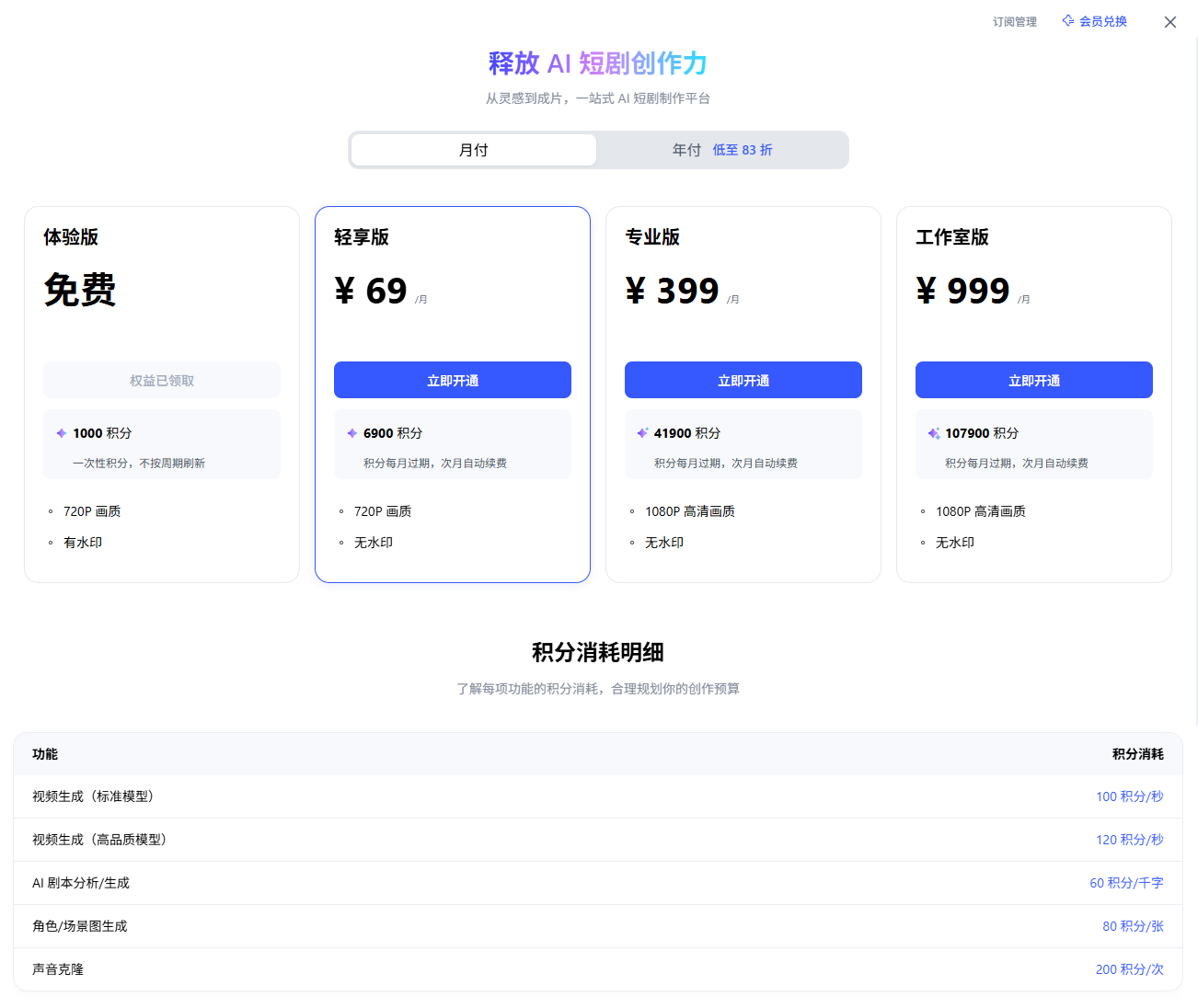The width and height of the screenshot is (1198, 1008).
Task: Click the 80 积分/张 value
Action: [x=1134, y=926]
